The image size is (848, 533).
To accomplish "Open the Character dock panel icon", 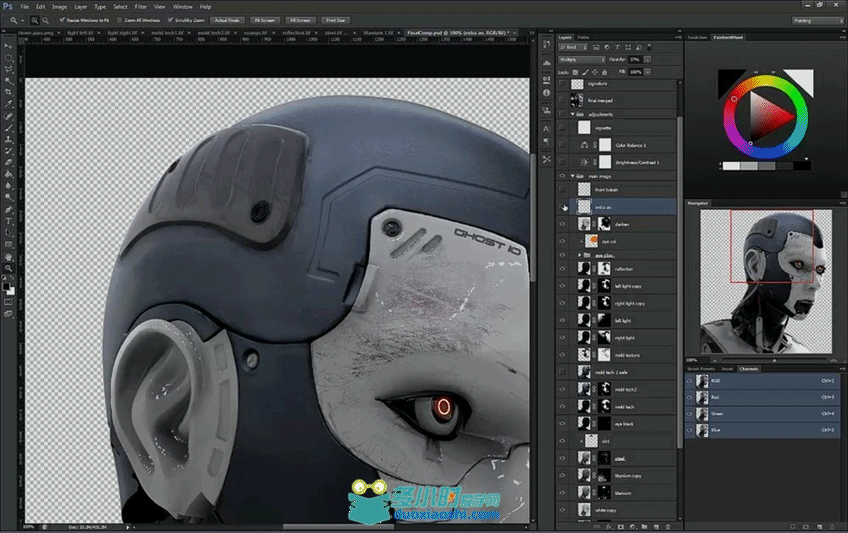I will (546, 129).
